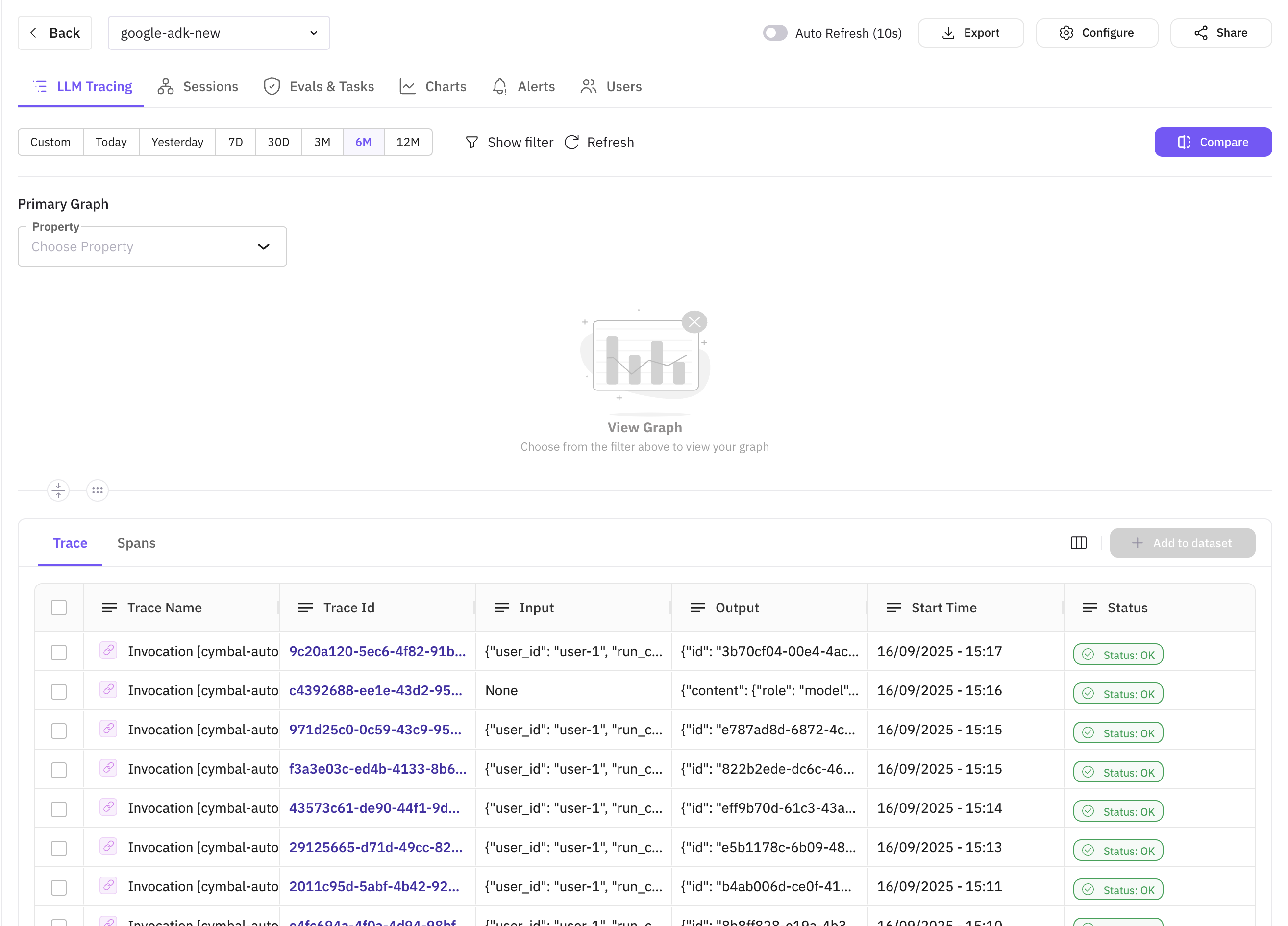The width and height of the screenshot is (1288, 926).
Task: Open trace link c4392688-ee1e-43d2-95
Action: [375, 690]
